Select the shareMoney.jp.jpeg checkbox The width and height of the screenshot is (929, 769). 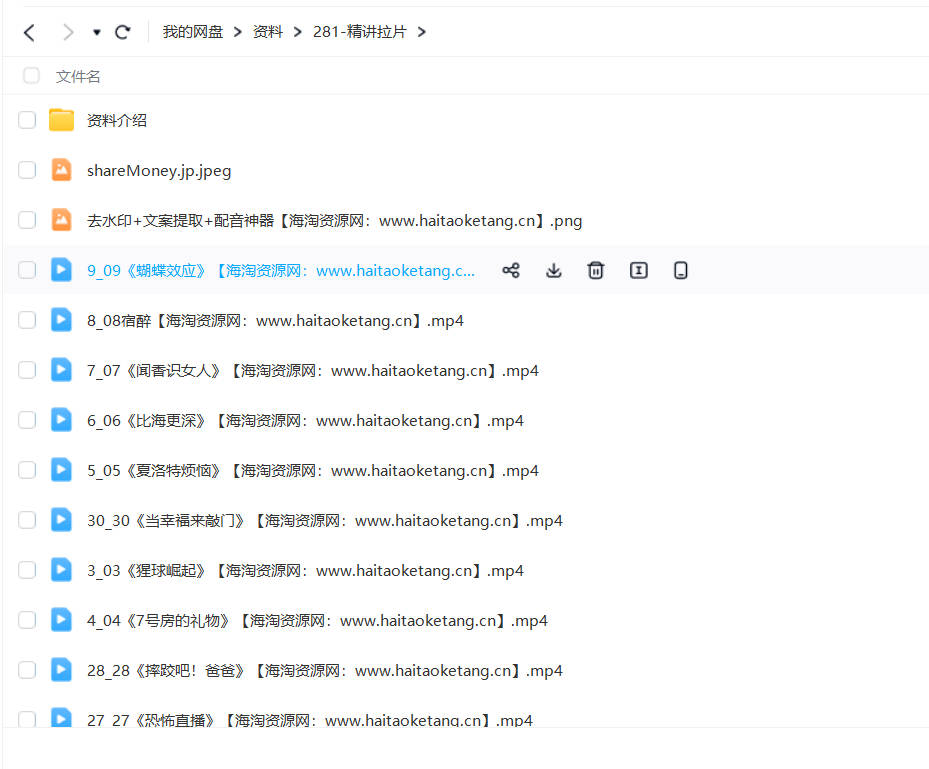(27, 170)
